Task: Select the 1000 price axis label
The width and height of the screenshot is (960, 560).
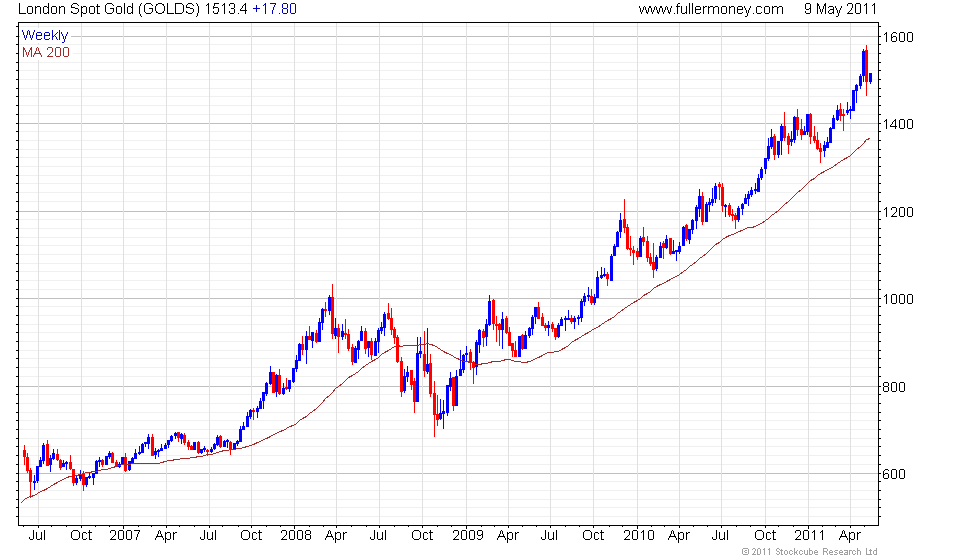Action: coord(898,299)
